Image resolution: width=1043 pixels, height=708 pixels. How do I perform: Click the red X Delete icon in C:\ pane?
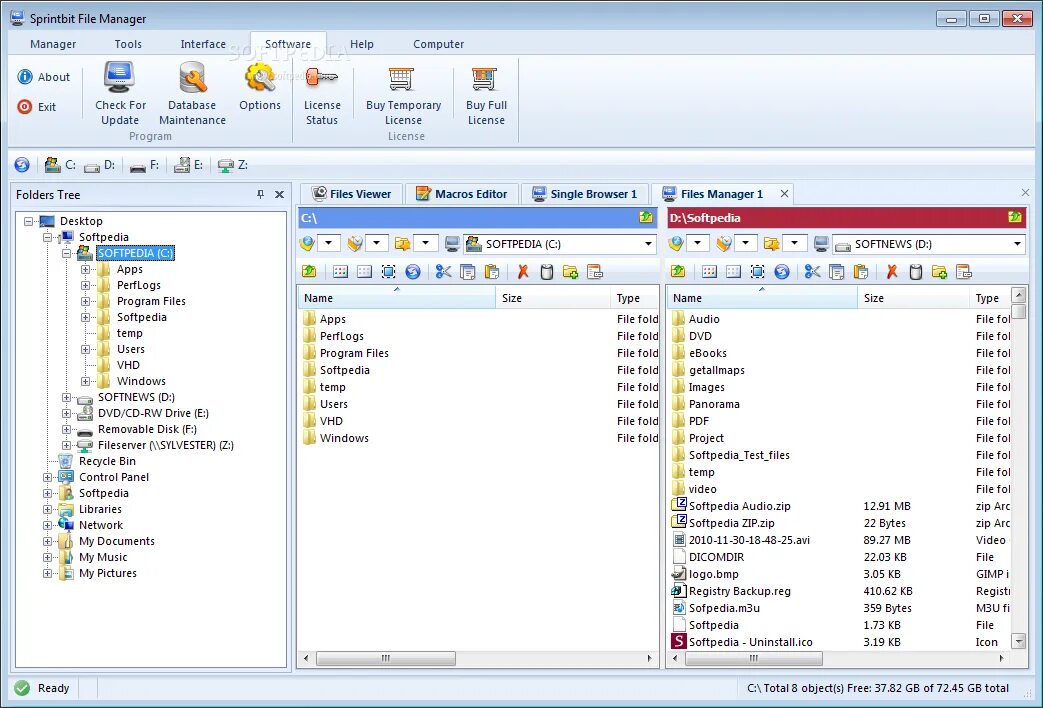click(523, 271)
